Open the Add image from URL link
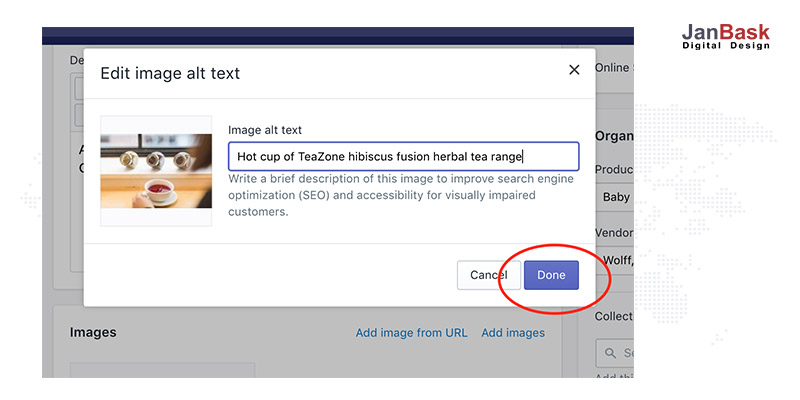The image size is (800, 400). click(411, 332)
